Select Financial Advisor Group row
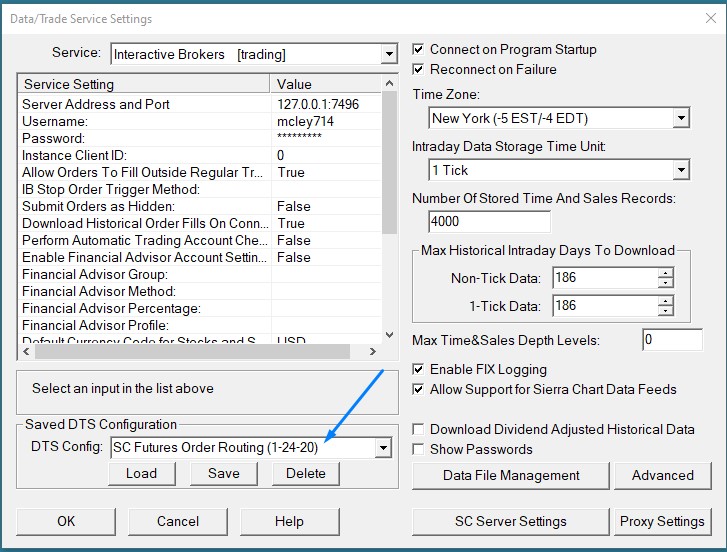This screenshot has width=727, height=552. click(200, 274)
